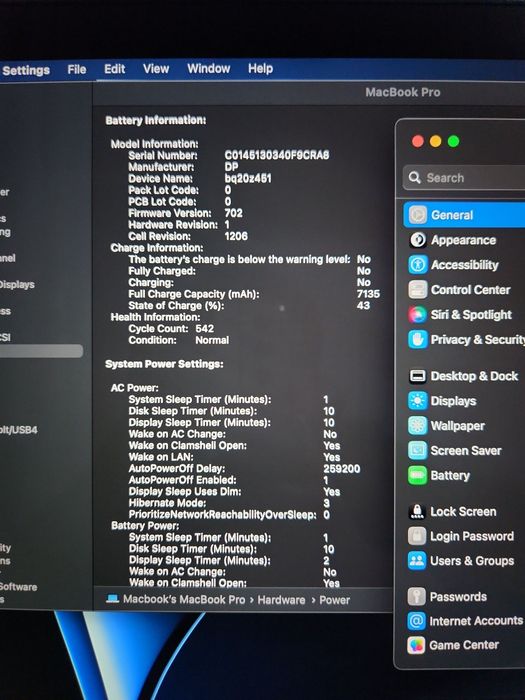The height and width of the screenshot is (700, 525).
Task: Click the Manufacturer value DP
Action: [x=231, y=167]
